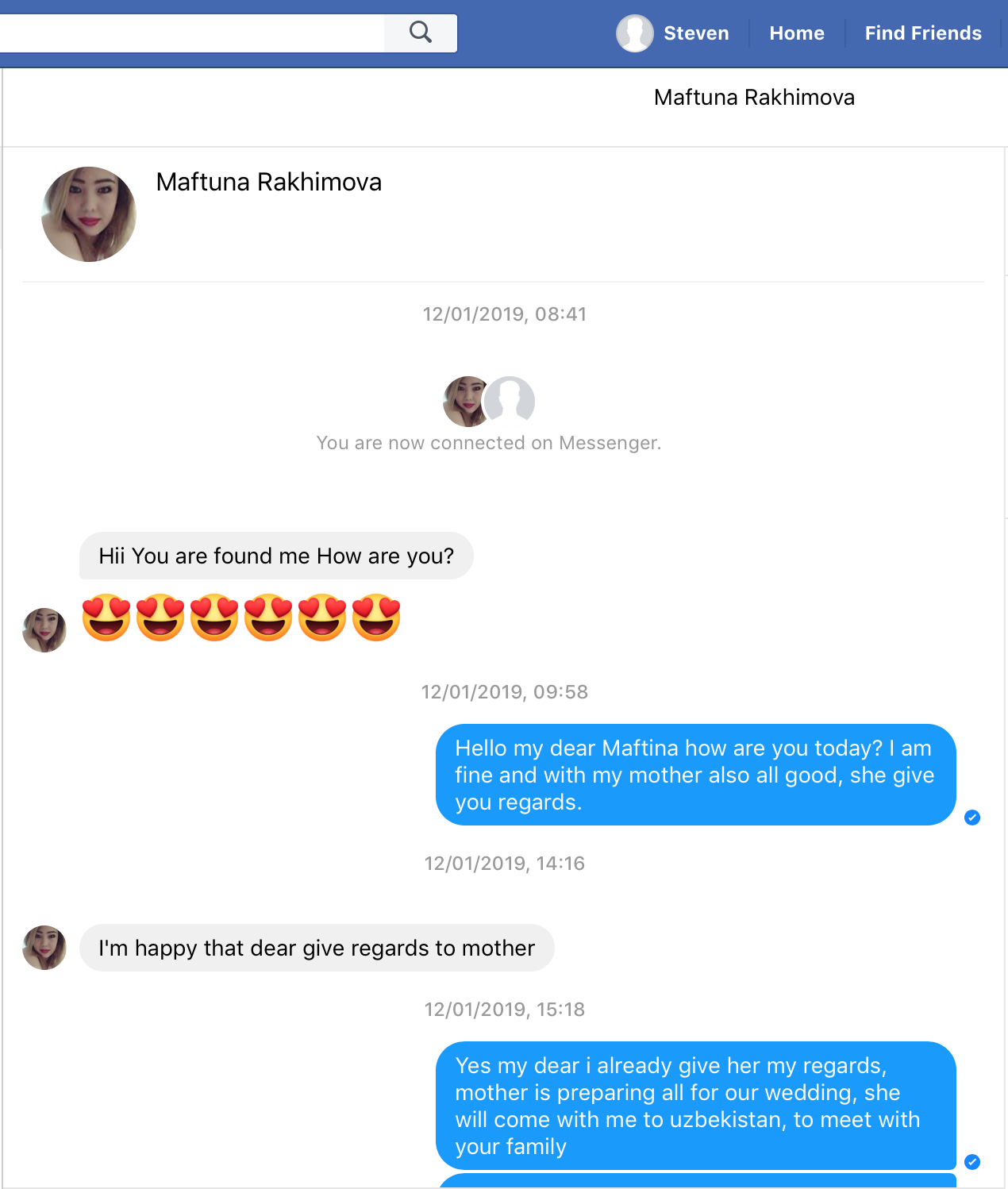Click the small avatar beside heart-eyes emojis
This screenshot has width=1008, height=1189.
(44, 630)
